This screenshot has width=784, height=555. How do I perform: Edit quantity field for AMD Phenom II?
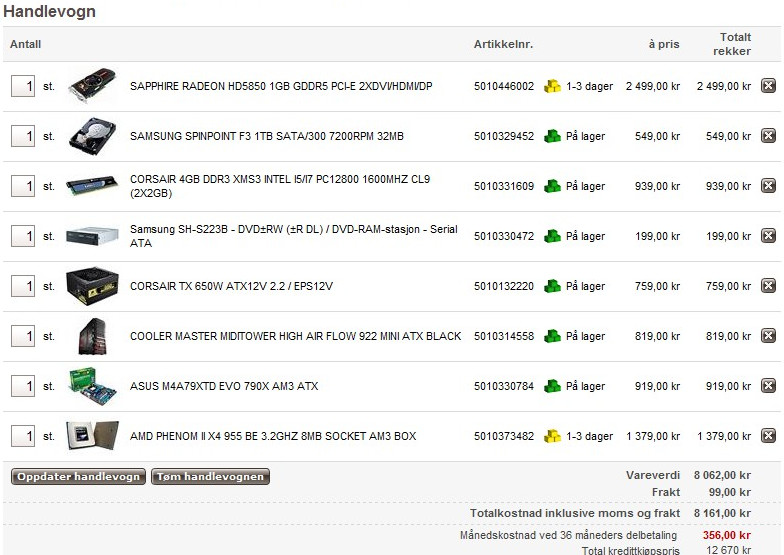click(x=23, y=436)
